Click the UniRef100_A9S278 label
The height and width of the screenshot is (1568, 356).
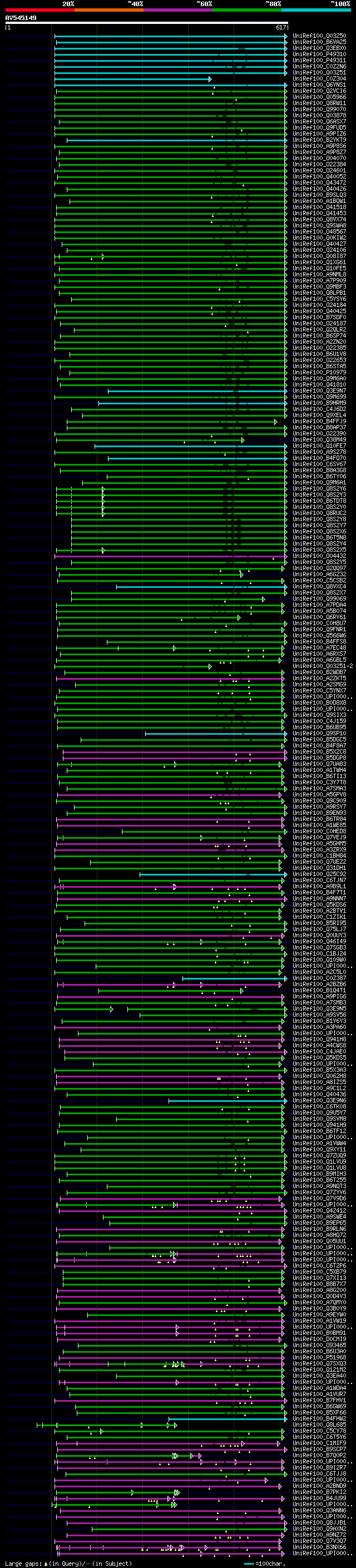(319, 452)
